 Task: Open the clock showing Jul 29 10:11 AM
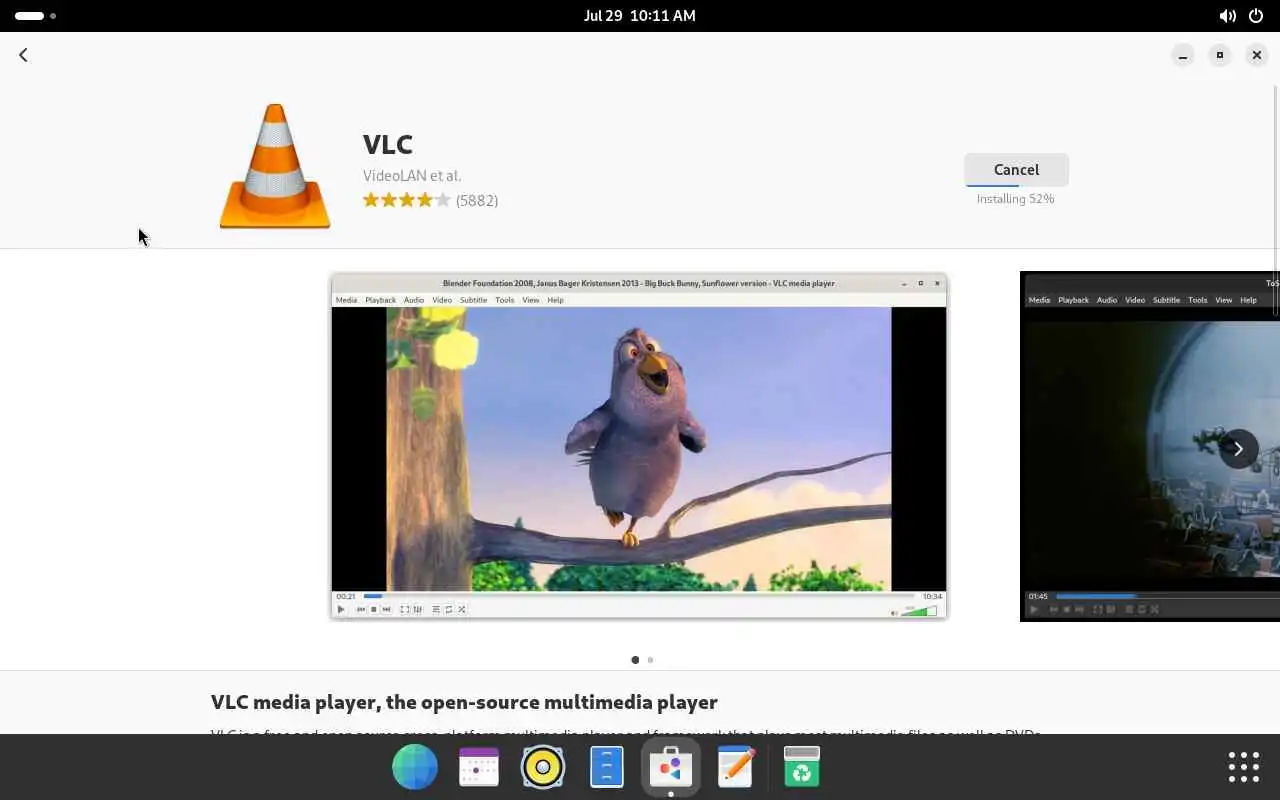point(640,16)
